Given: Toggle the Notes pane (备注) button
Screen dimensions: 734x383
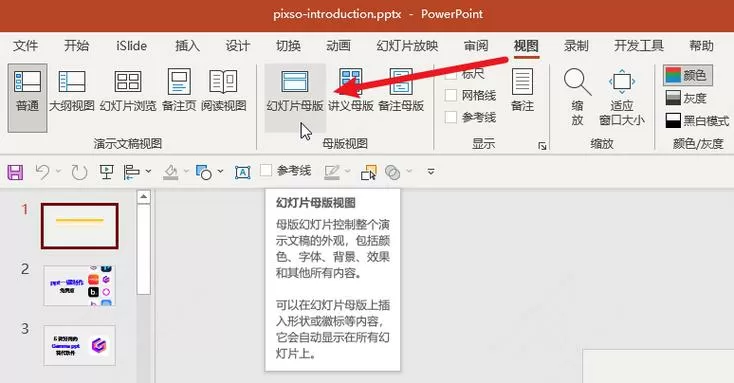Looking at the screenshot, I should click(x=522, y=90).
